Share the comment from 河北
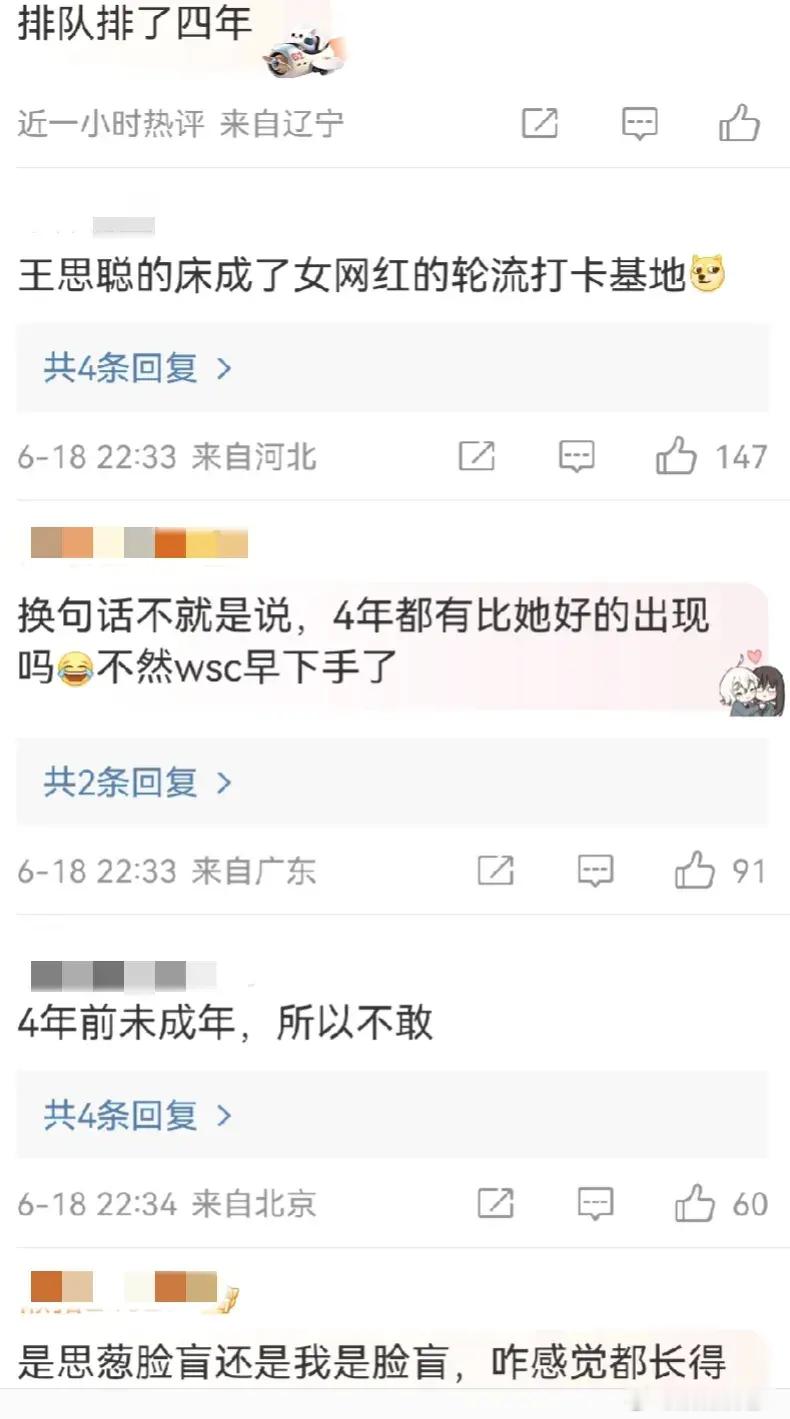 [477, 457]
